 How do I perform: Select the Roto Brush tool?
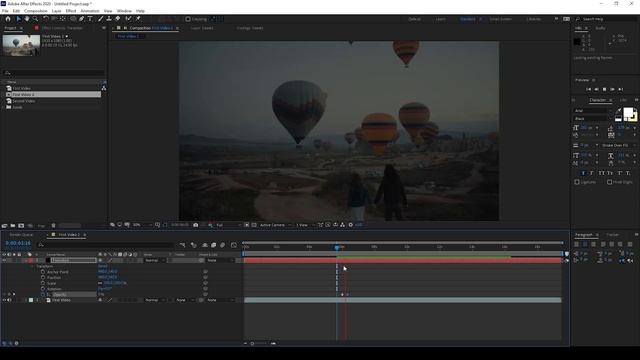[129, 19]
